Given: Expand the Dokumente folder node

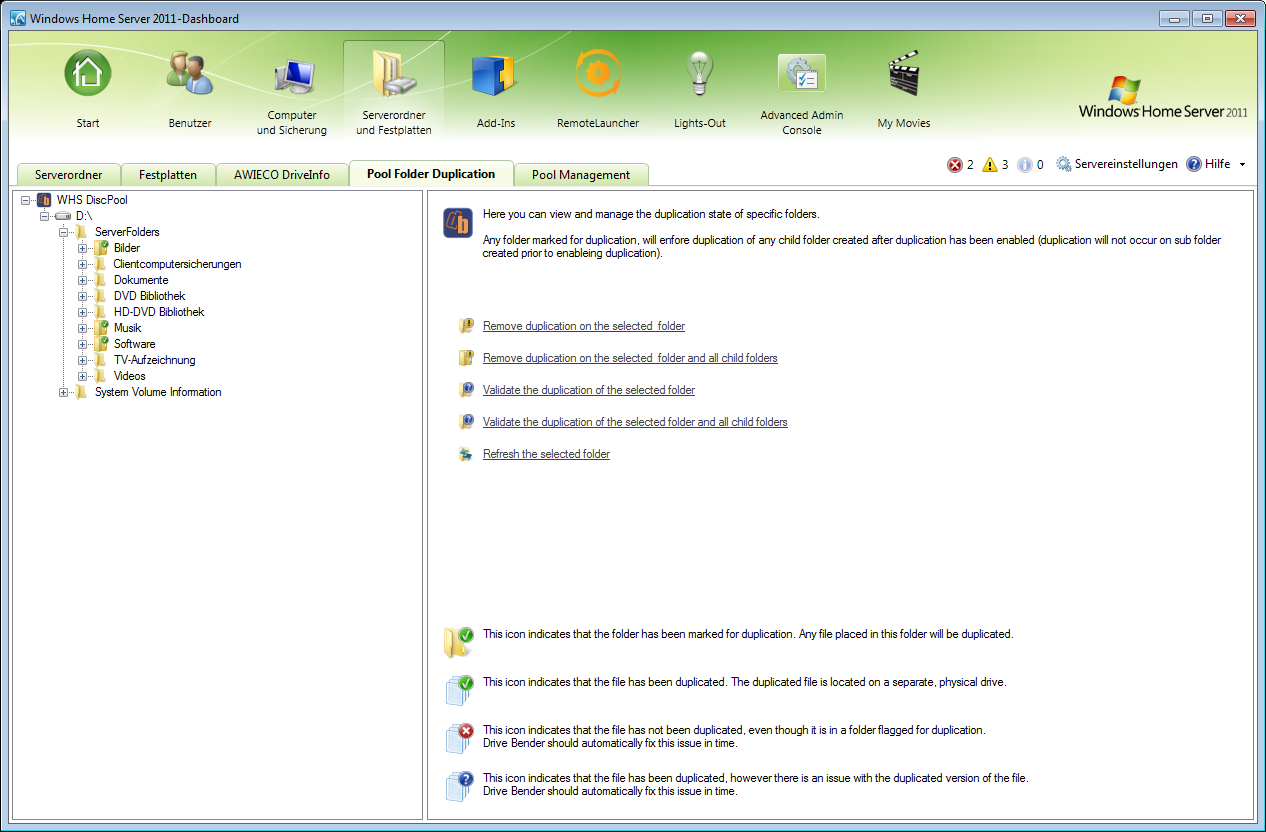Looking at the screenshot, I should pos(83,280).
